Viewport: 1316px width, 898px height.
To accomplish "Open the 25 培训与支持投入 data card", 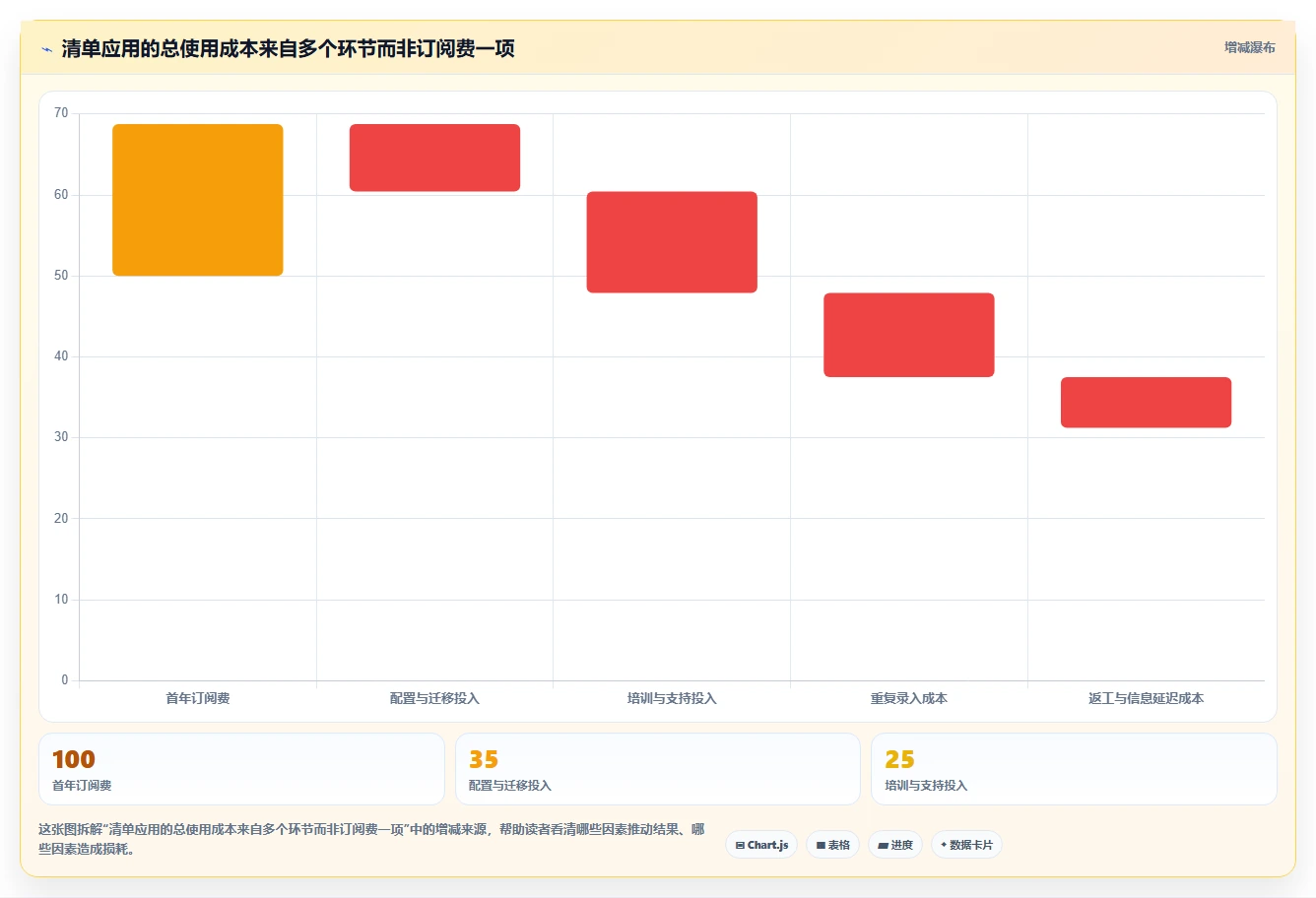I will pos(1074,769).
